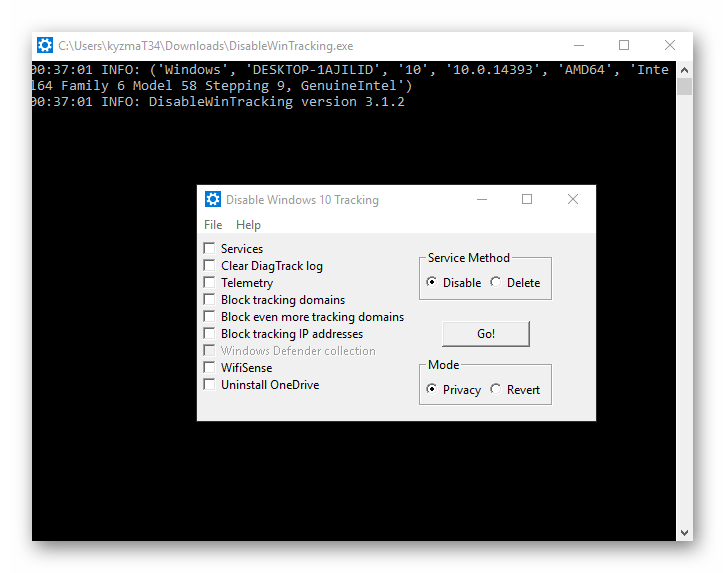Minimize the DisableWinTracking.exe console window
The width and height of the screenshot is (725, 573).
pyautogui.click(x=579, y=45)
